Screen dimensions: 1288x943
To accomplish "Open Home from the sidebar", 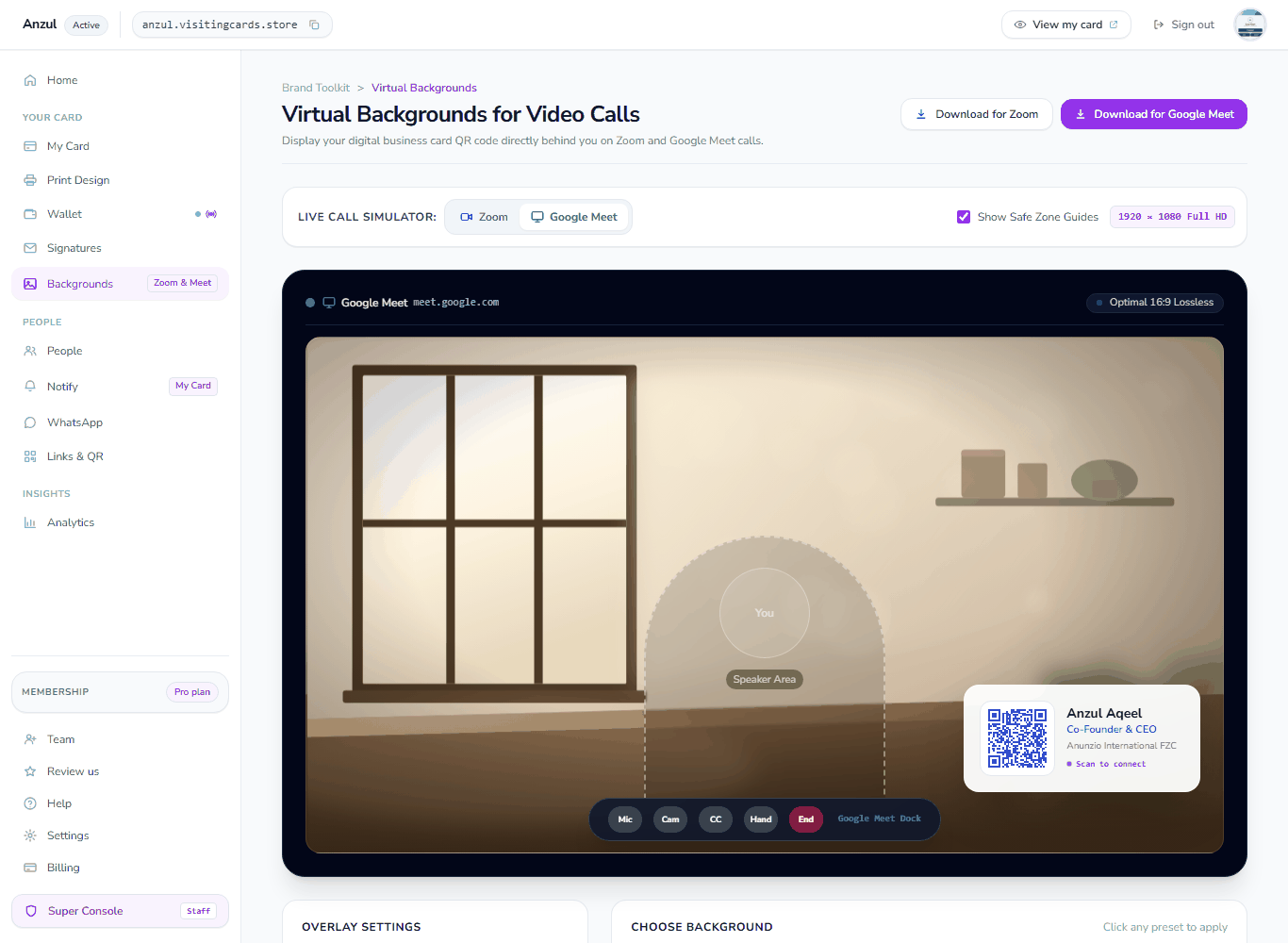I will pyautogui.click(x=120, y=80).
